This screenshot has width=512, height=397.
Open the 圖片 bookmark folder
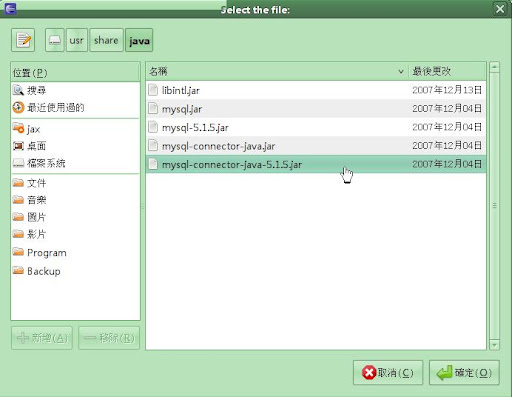[x=75, y=217]
